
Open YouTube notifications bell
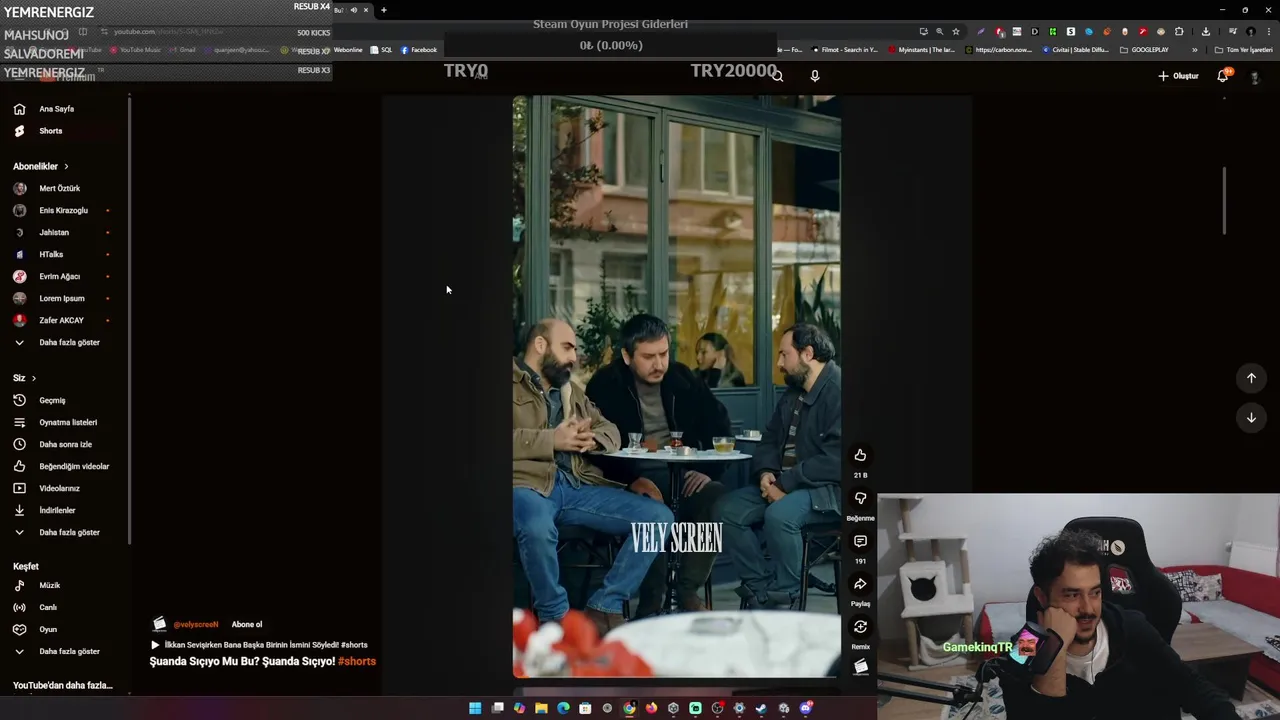pyautogui.click(x=1222, y=76)
